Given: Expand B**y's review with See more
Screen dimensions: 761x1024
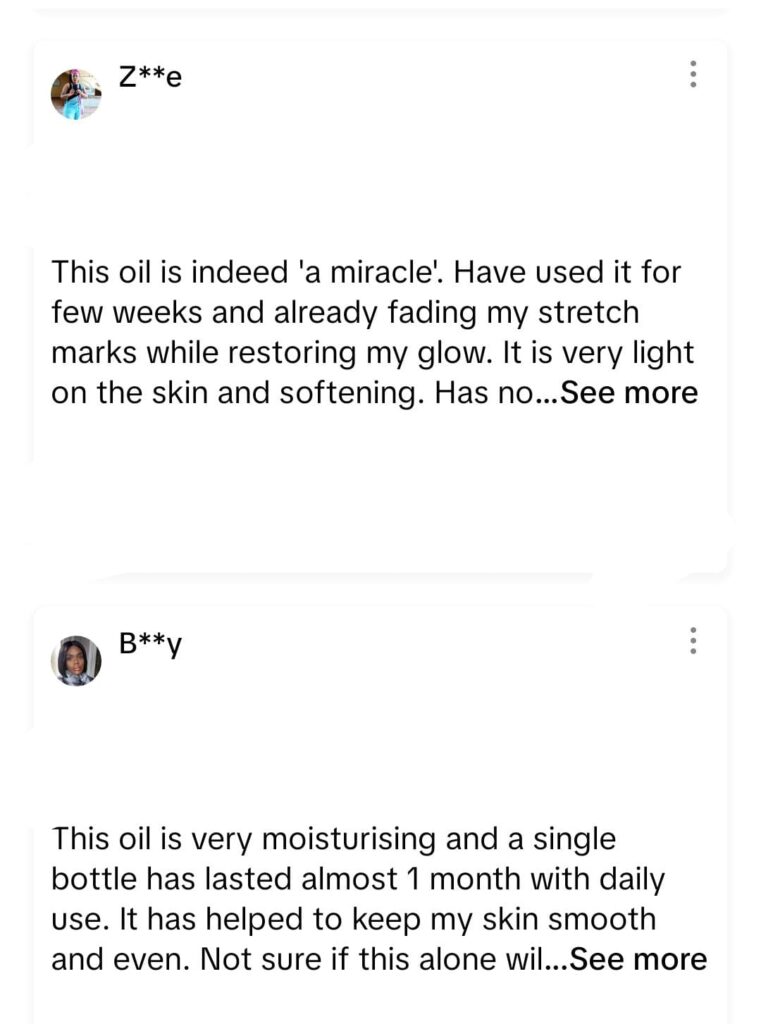Looking at the screenshot, I should pos(640,959).
